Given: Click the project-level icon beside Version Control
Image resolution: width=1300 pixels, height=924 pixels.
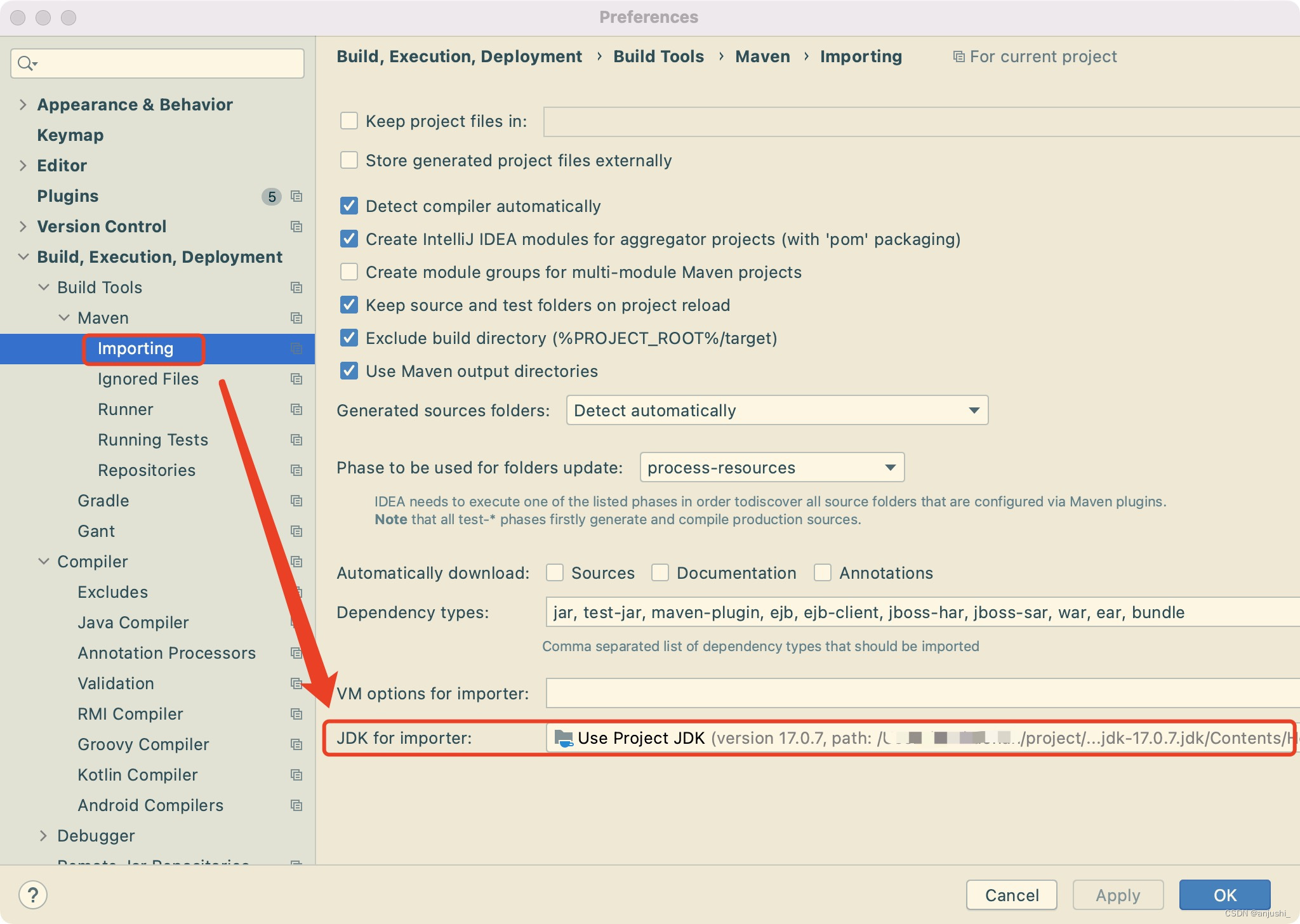Looking at the screenshot, I should [x=296, y=227].
